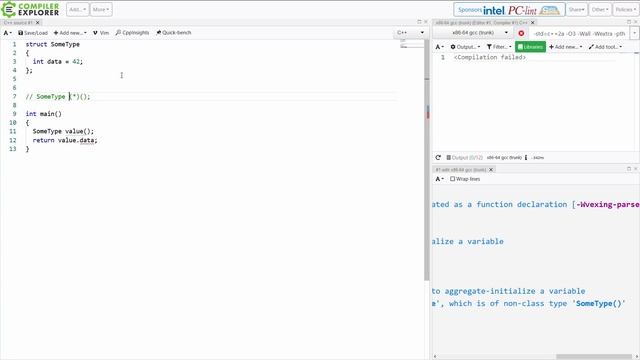Expand compiler options dropdown arrow
The width and height of the screenshot is (640, 360).
click(634, 33)
